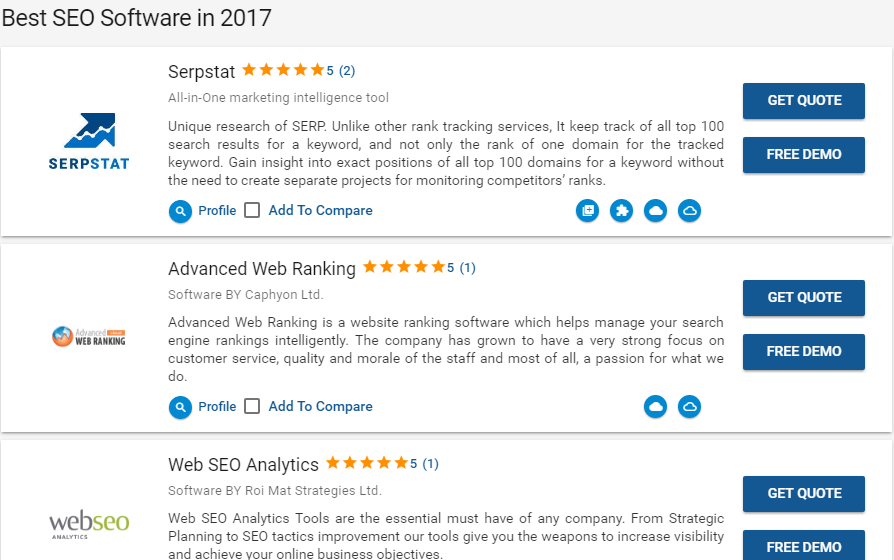The width and height of the screenshot is (894, 560).
Task: Open the FREE DEMO for Advanced Web Ranking
Action: 804,352
